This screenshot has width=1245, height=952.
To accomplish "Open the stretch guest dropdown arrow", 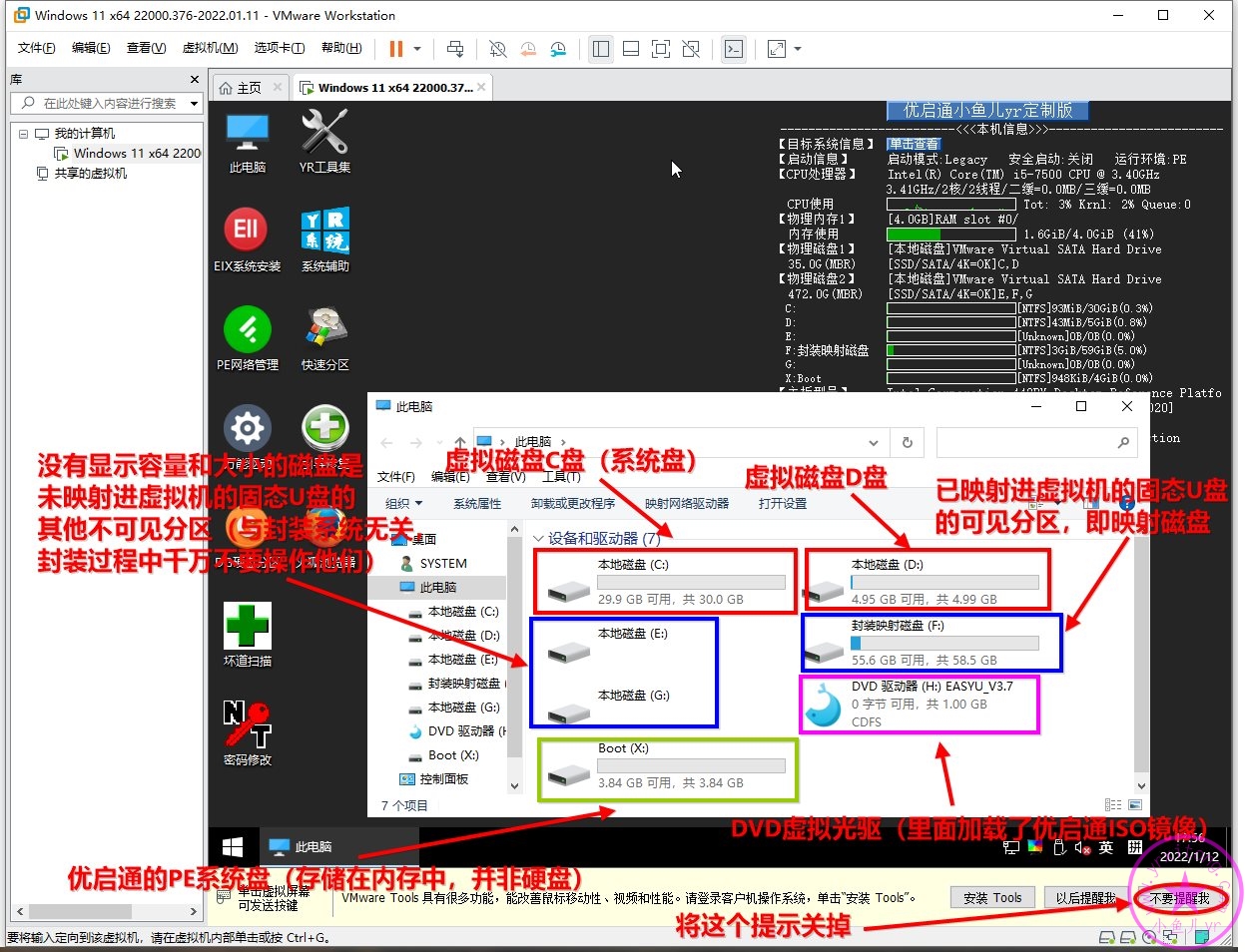I will (798, 48).
